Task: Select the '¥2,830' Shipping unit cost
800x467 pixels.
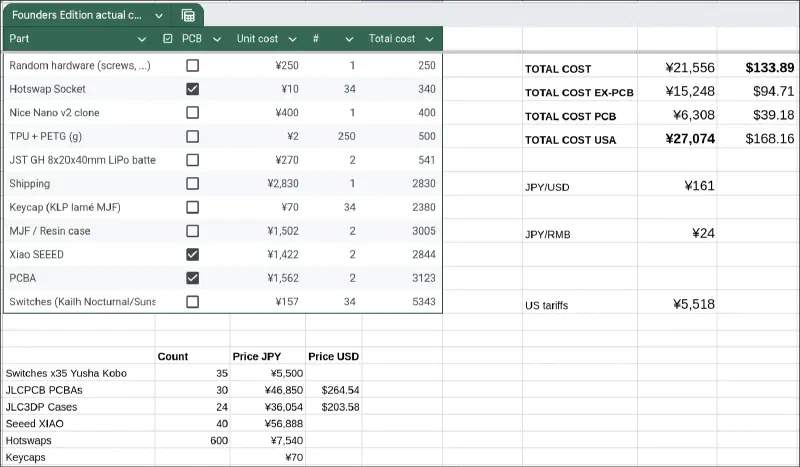Action: [283, 183]
